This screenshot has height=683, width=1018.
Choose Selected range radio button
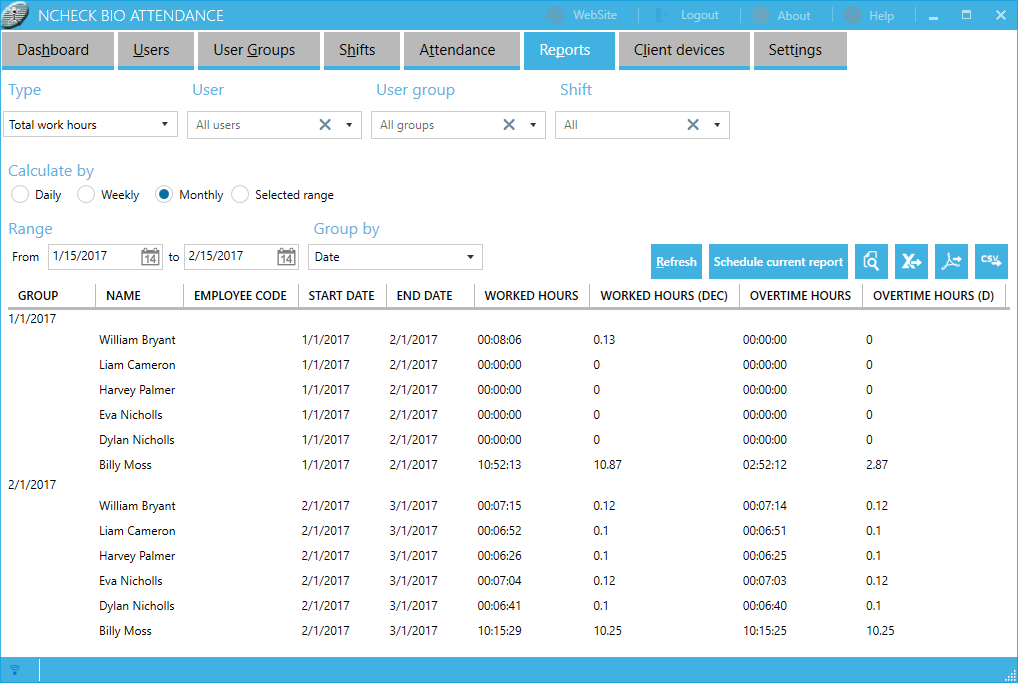[240, 195]
